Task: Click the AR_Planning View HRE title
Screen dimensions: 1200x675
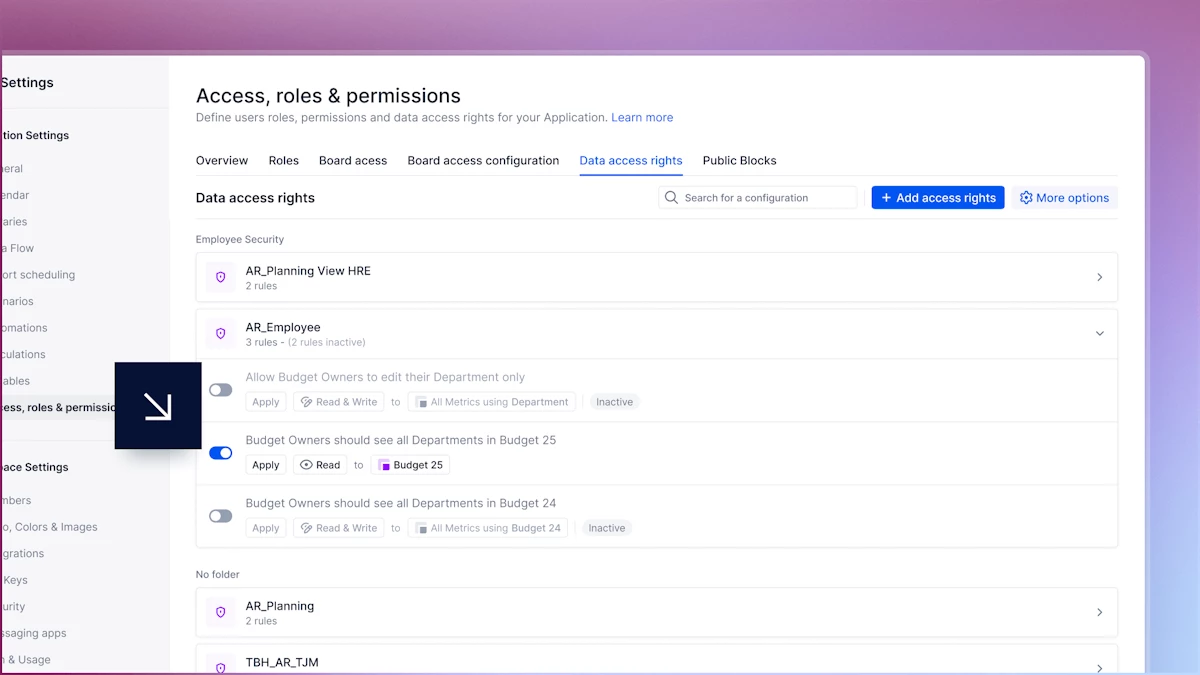Action: 308,271
